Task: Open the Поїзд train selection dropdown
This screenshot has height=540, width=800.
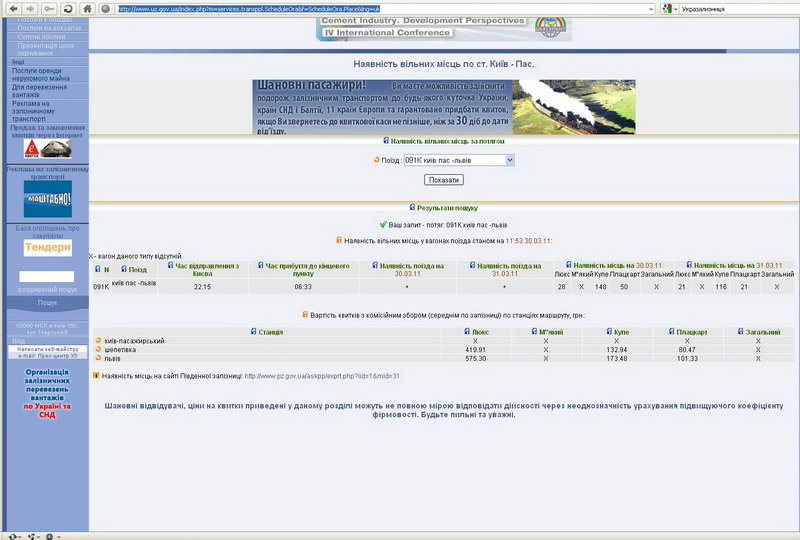Action: tap(459, 160)
